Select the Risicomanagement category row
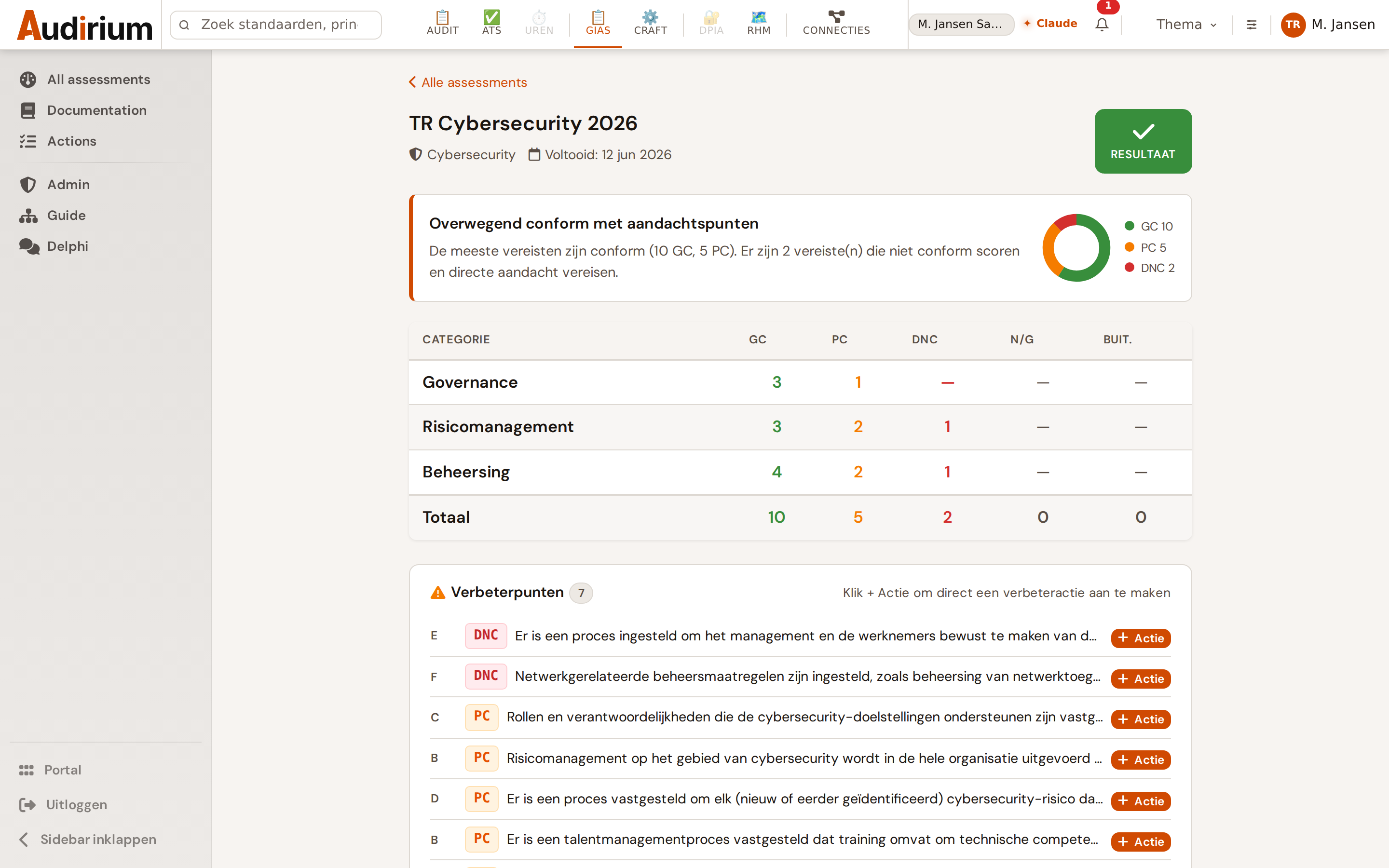This screenshot has width=1389, height=868. pos(800,427)
